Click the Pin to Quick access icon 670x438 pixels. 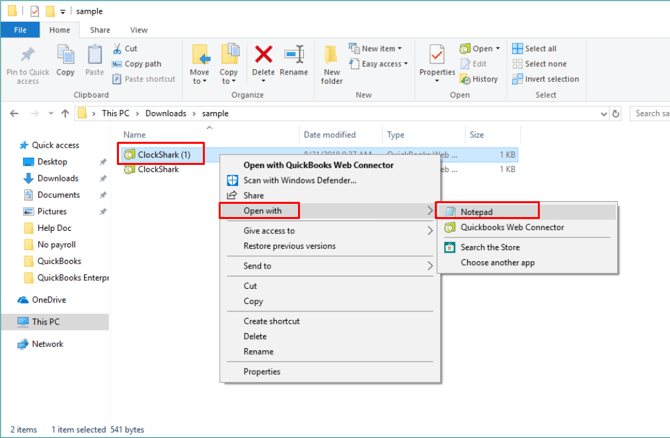[27, 56]
